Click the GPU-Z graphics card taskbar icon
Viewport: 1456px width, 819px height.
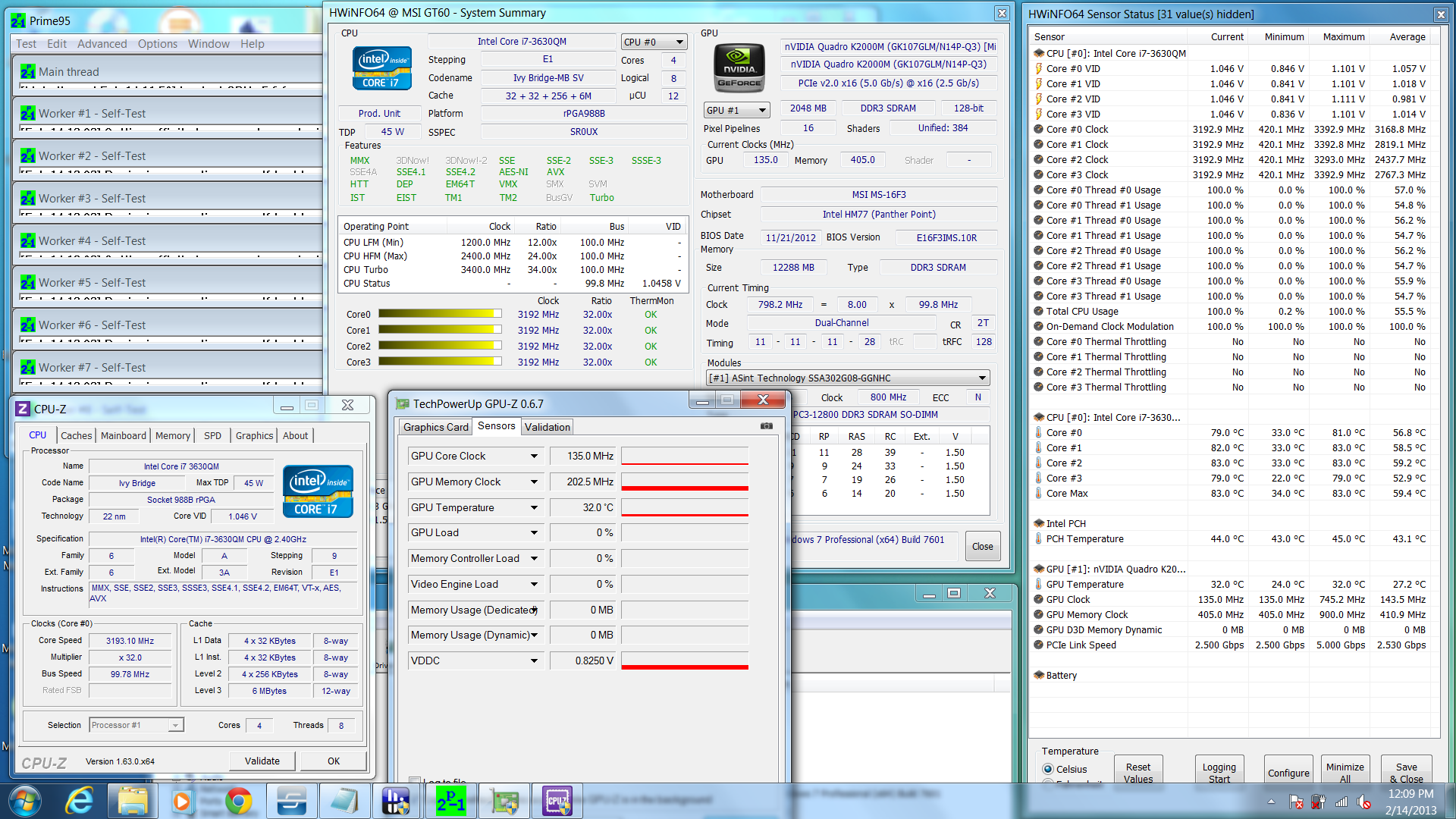coord(504,801)
